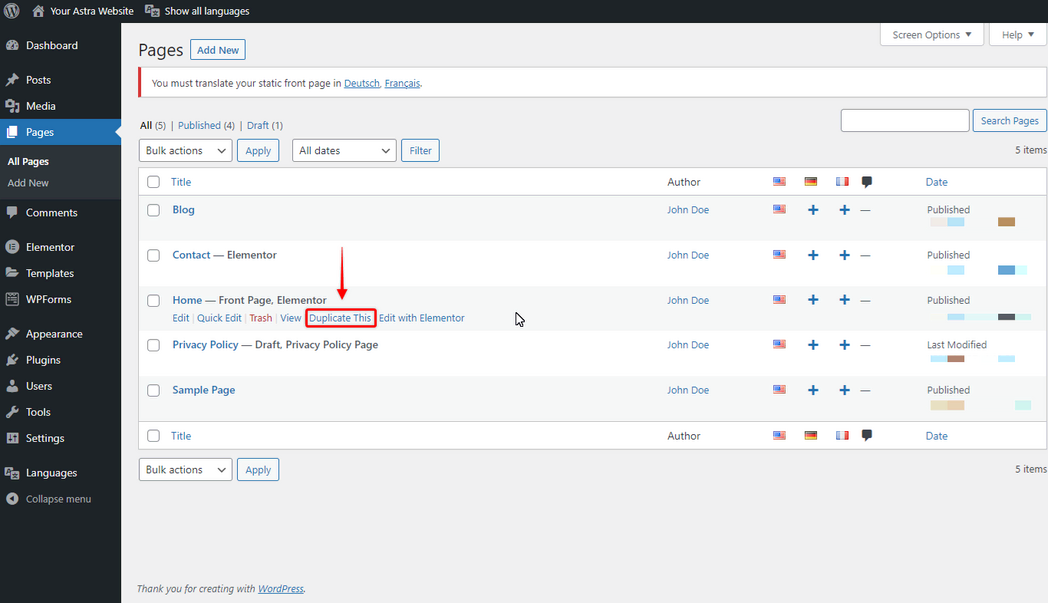Expand the Screen Options panel
The image size is (1048, 603).
931,34
